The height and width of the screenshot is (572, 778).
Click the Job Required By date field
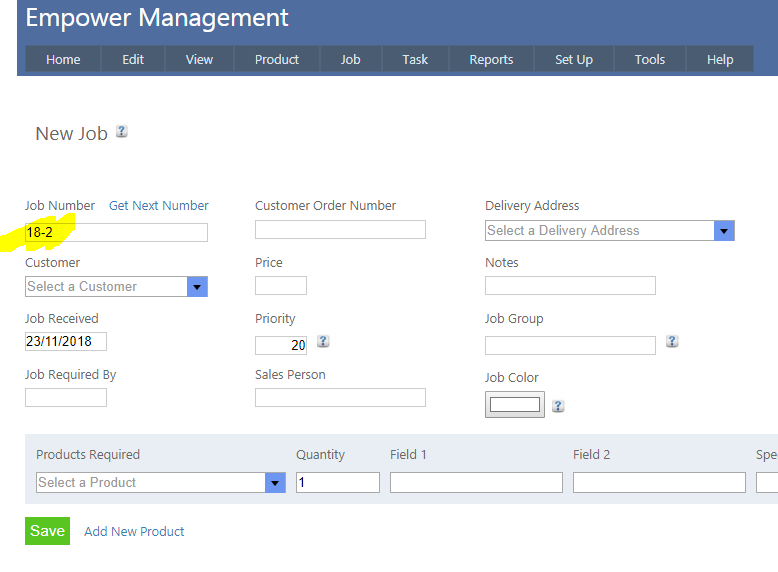66,398
